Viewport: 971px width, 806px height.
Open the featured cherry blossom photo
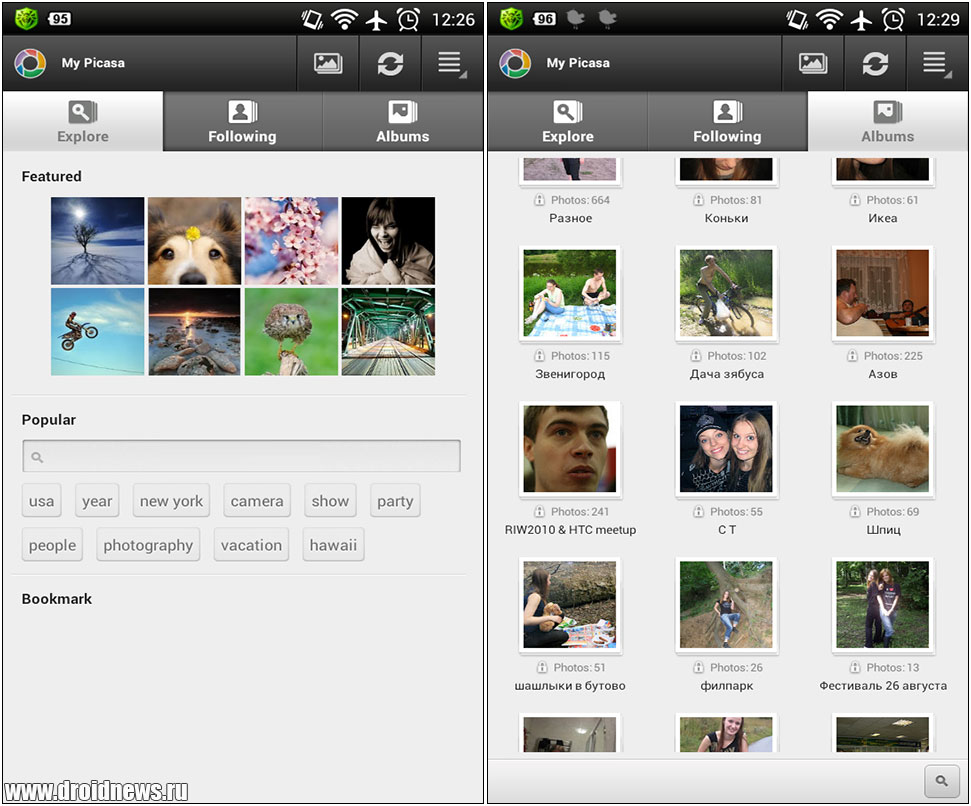tap(292, 241)
